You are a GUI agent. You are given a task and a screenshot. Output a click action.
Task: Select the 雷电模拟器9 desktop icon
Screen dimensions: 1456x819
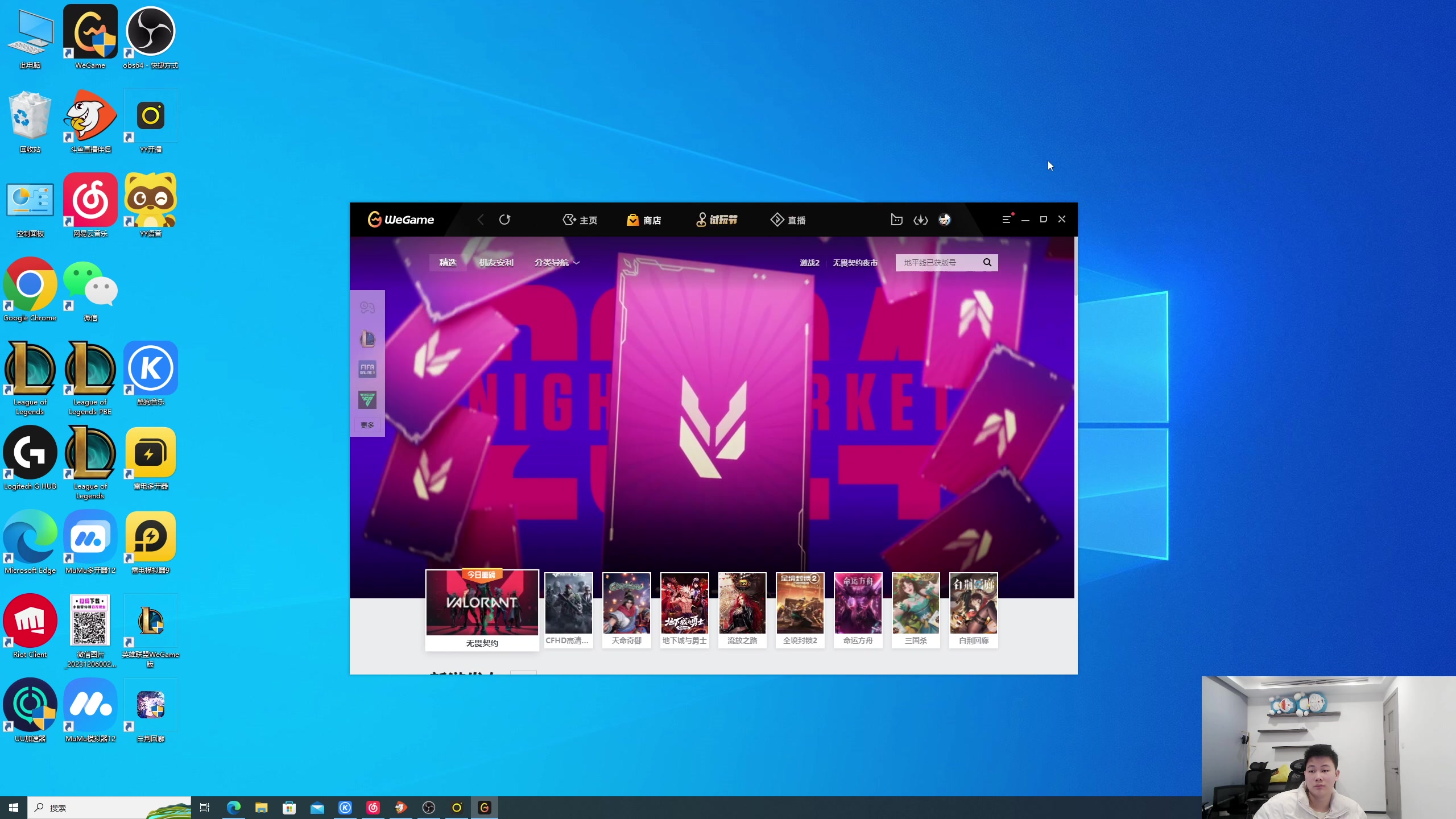pos(150,542)
